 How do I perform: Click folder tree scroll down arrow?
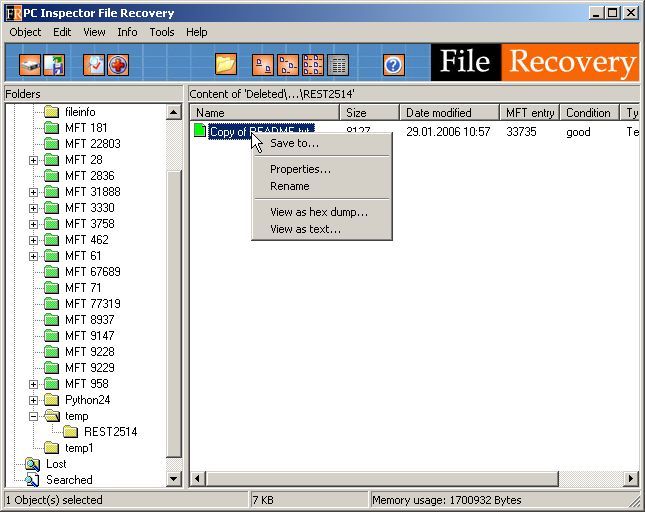pyautogui.click(x=174, y=479)
